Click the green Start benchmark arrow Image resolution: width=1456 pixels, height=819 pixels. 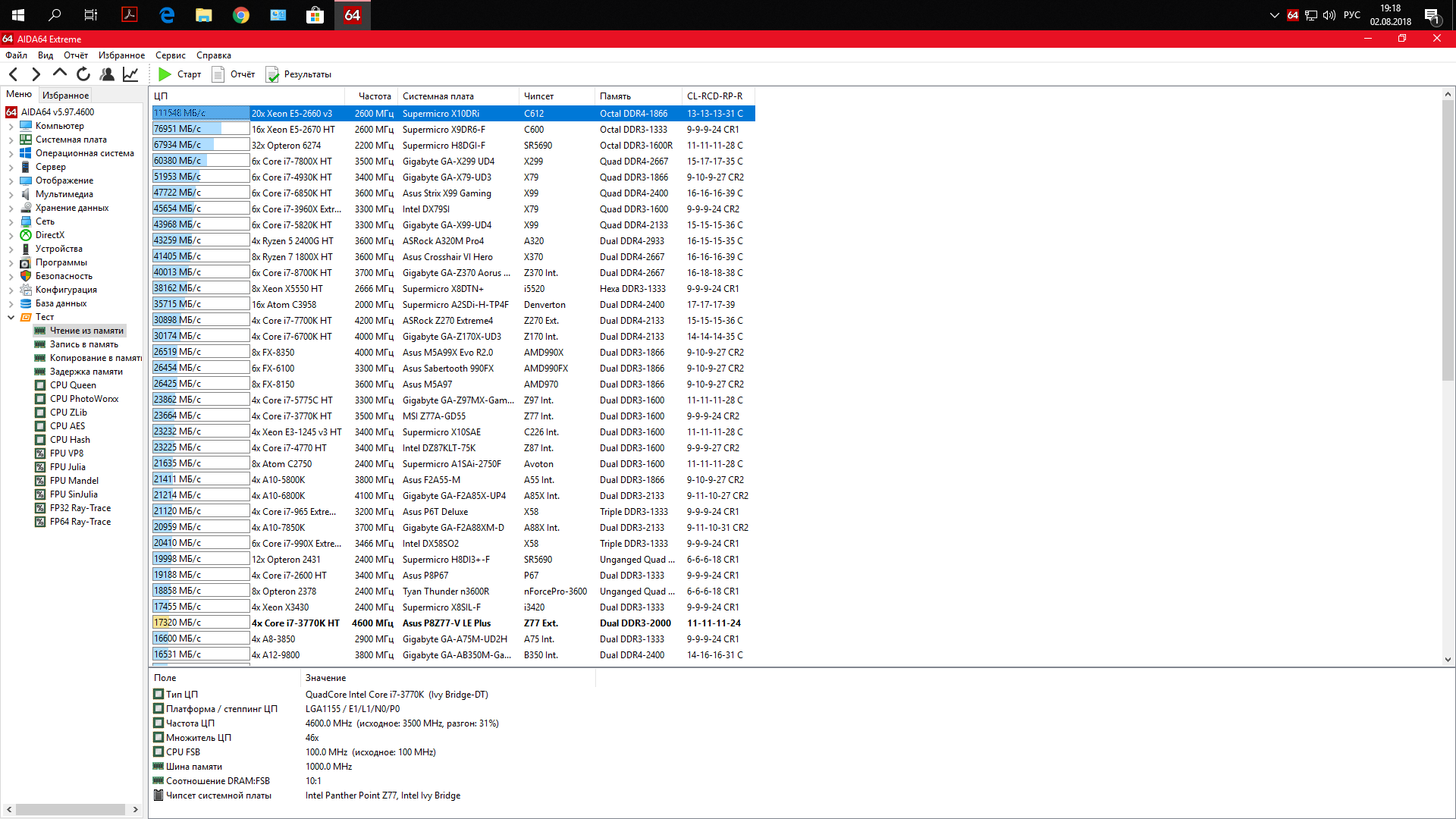(x=165, y=74)
